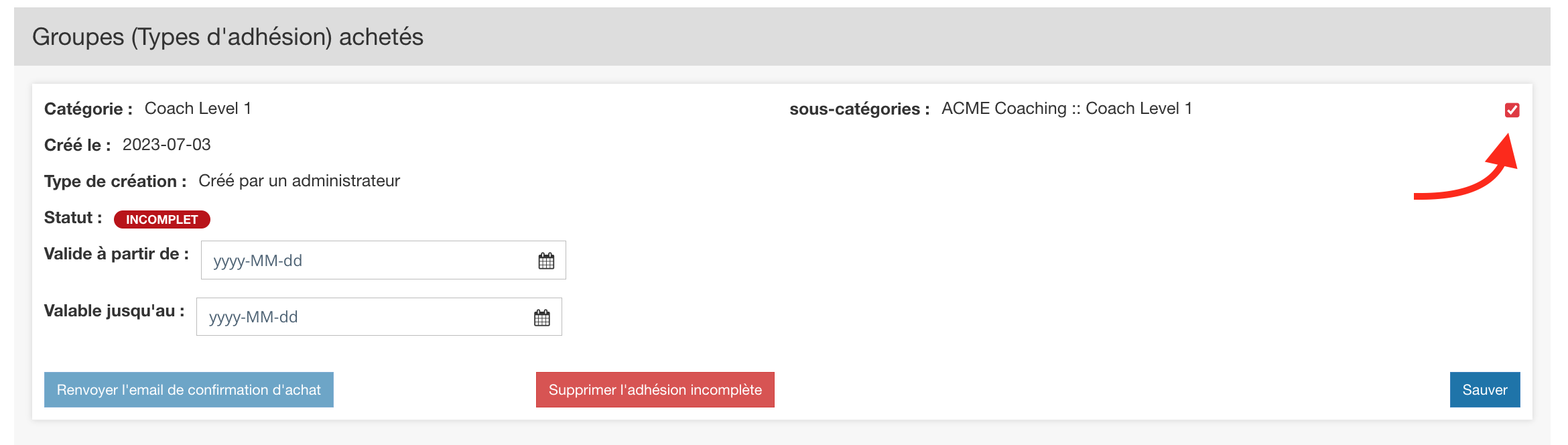Click ACME Coaching :: Coach Level 1 text

click(1066, 109)
